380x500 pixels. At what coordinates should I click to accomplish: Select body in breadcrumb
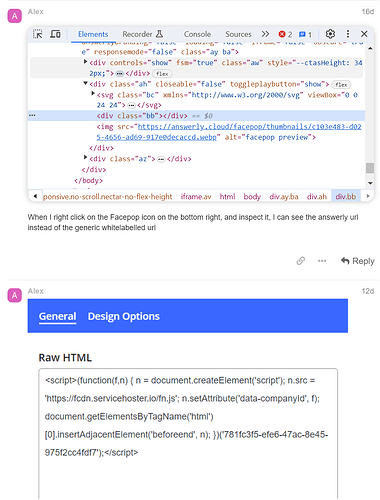click(252, 197)
